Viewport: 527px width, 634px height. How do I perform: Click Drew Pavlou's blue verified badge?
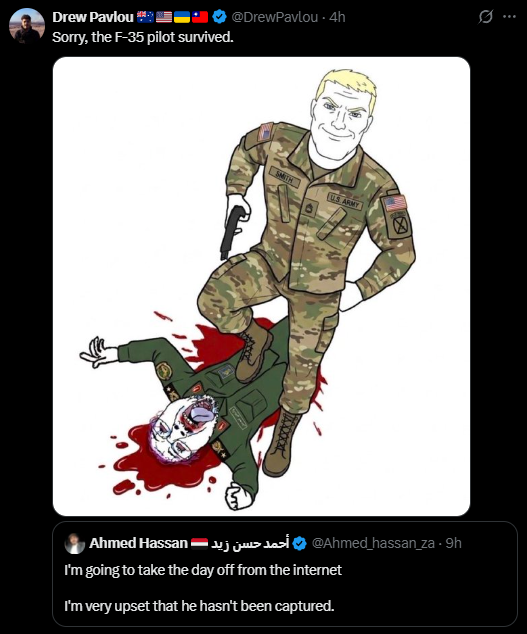click(x=219, y=17)
